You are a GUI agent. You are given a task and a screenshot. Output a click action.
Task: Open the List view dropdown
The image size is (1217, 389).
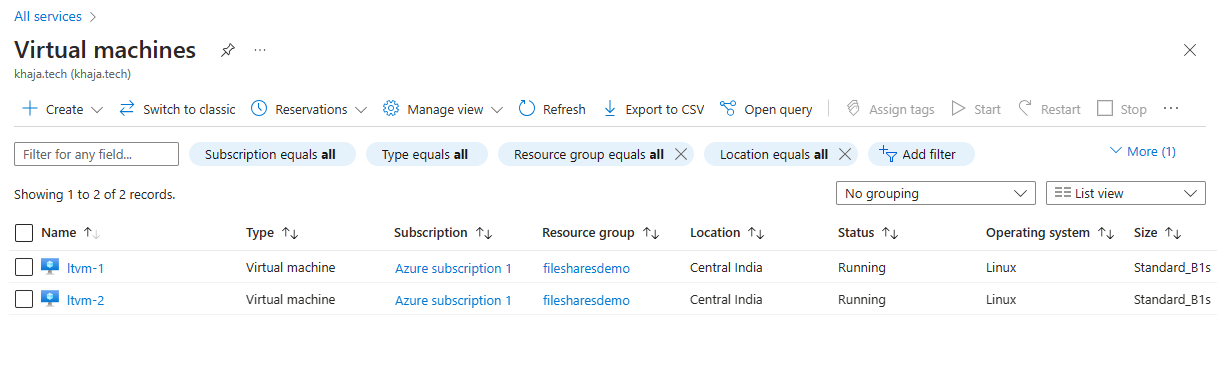tap(1125, 193)
